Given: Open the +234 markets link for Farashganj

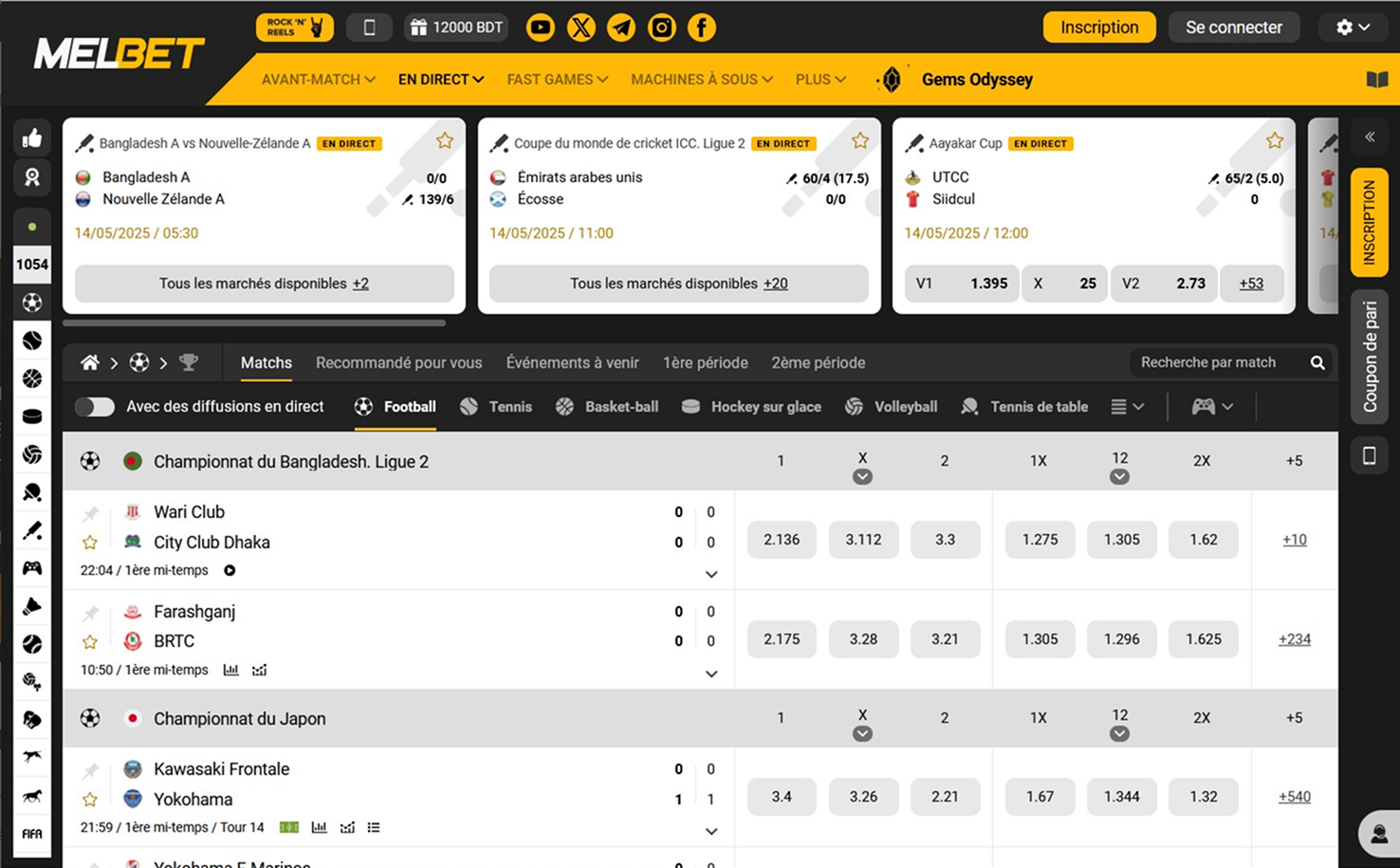Looking at the screenshot, I should tap(1295, 639).
